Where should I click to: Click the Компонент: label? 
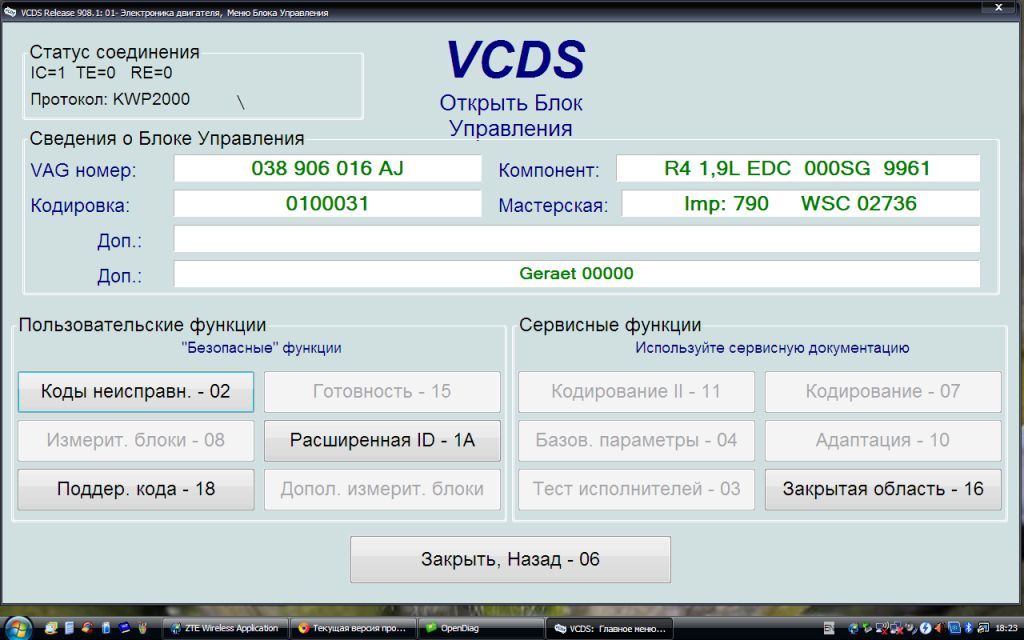[x=549, y=170]
